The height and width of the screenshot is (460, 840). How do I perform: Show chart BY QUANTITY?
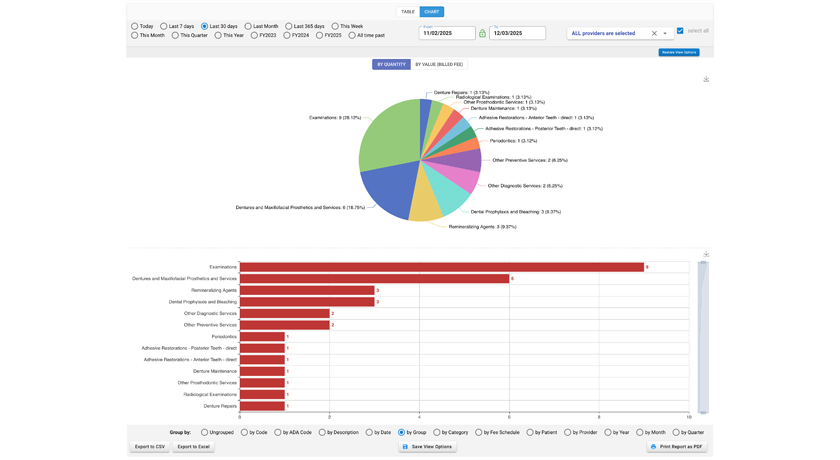[391, 64]
